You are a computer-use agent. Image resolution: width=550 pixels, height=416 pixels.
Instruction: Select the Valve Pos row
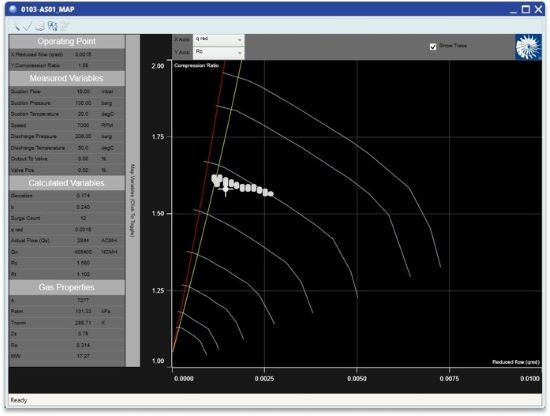(x=67, y=170)
